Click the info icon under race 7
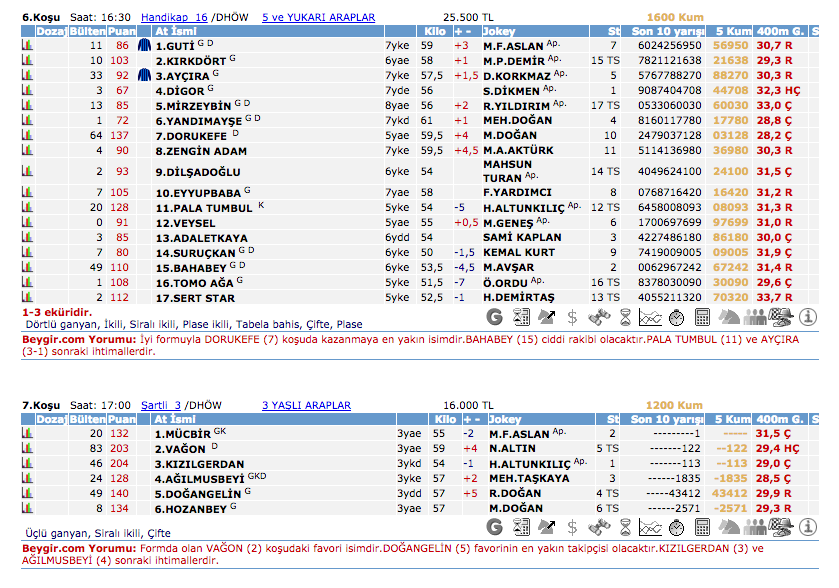The image size is (839, 588). coord(806,526)
